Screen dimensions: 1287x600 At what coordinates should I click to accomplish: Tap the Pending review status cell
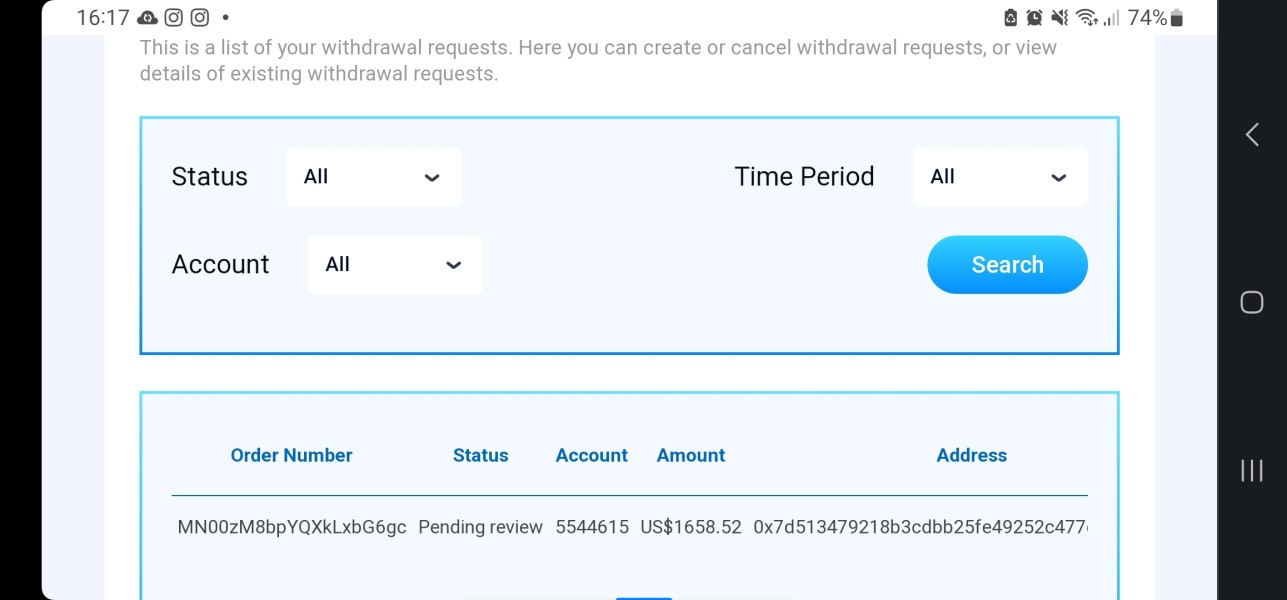click(480, 527)
